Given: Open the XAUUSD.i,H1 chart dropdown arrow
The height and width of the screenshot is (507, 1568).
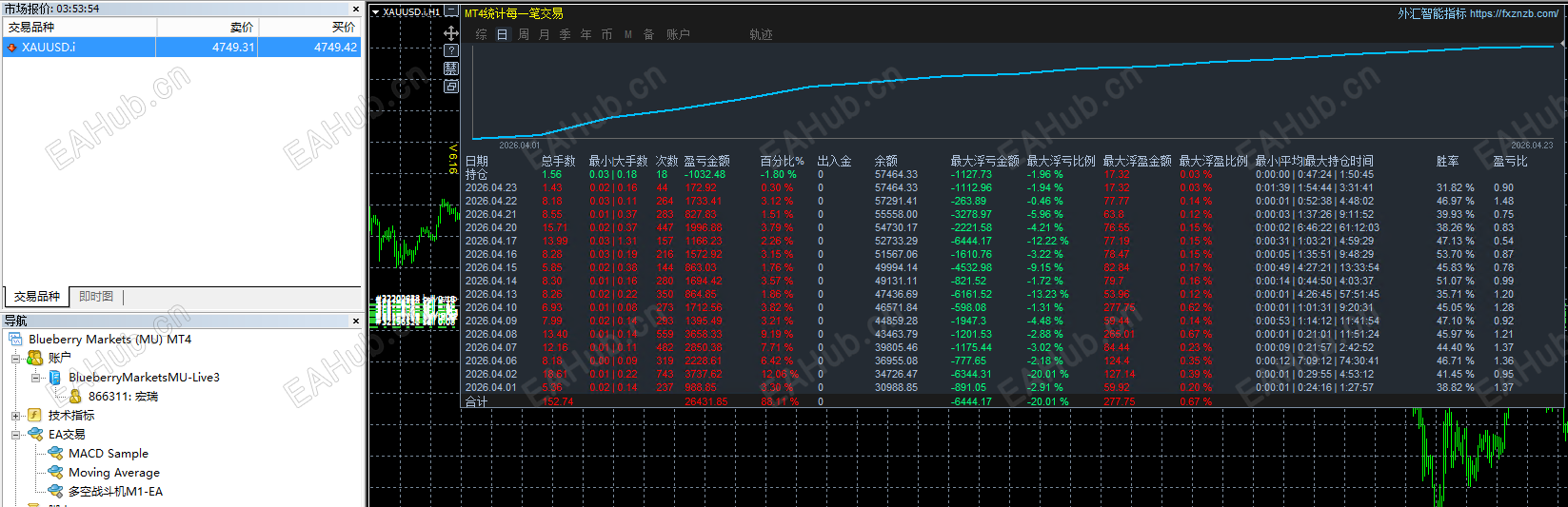Looking at the screenshot, I should point(375,12).
